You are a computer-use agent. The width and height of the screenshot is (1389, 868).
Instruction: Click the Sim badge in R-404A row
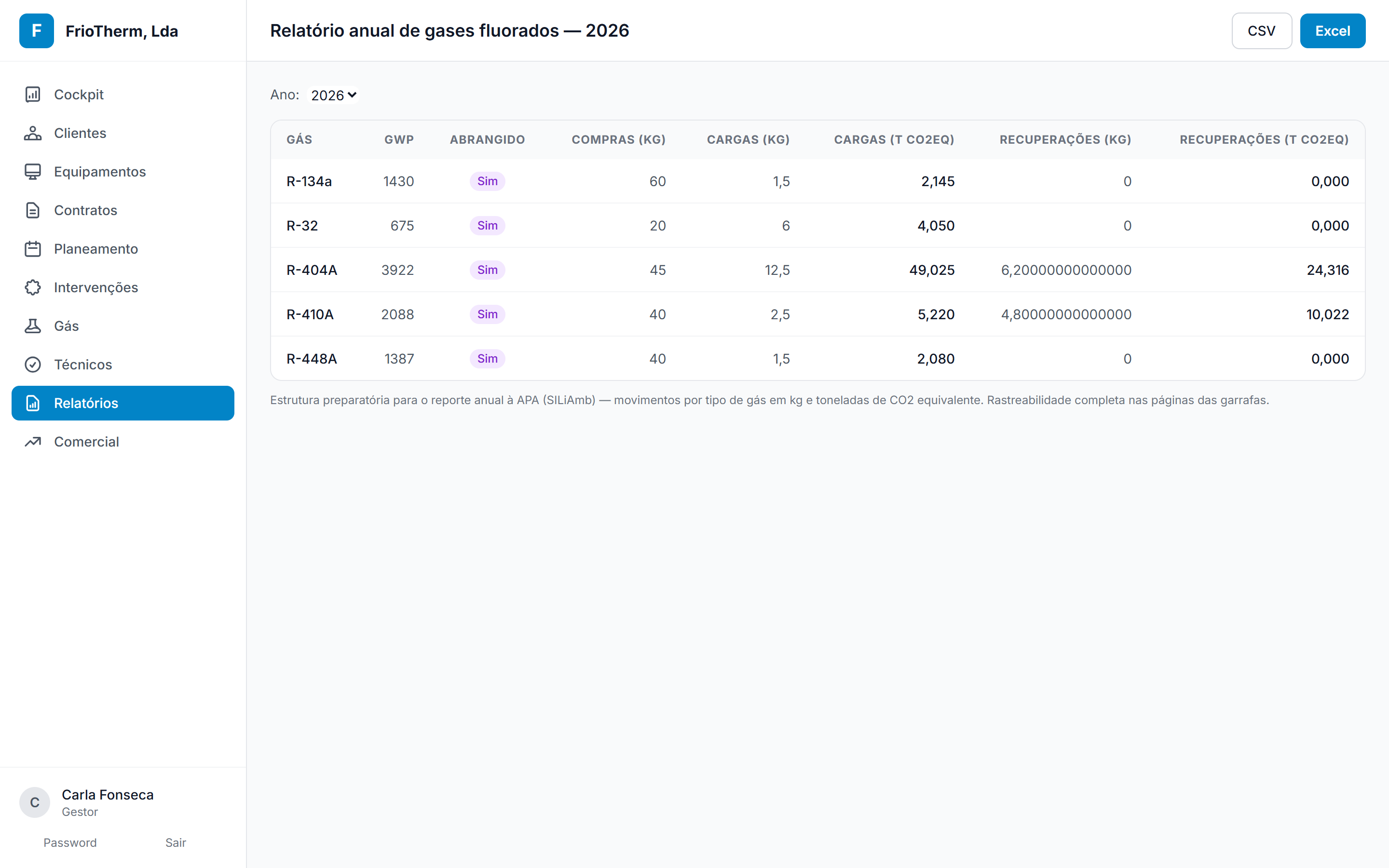point(487,270)
